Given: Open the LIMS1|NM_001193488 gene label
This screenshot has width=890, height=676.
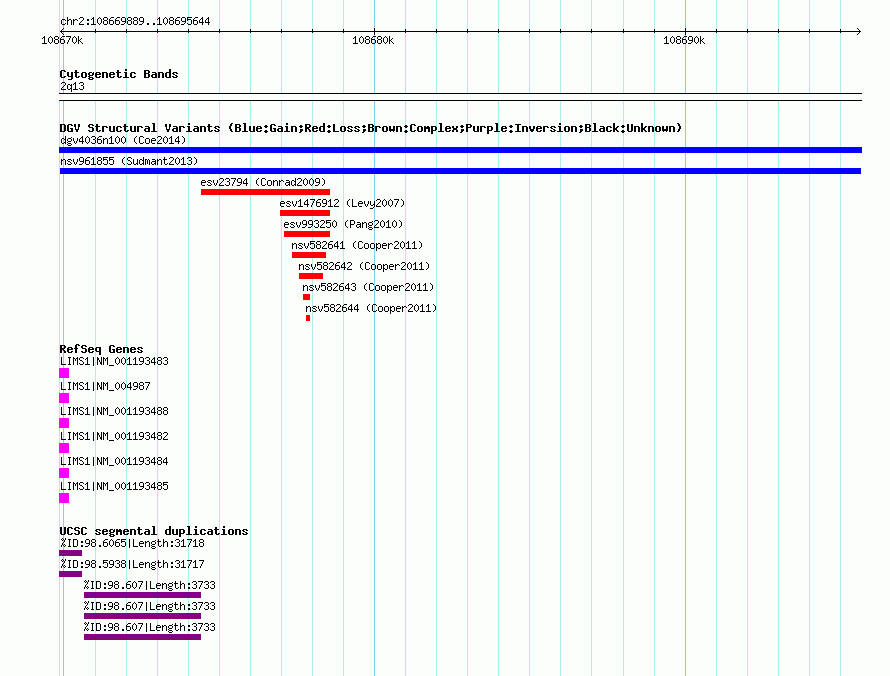Looking at the screenshot, I should tap(114, 412).
